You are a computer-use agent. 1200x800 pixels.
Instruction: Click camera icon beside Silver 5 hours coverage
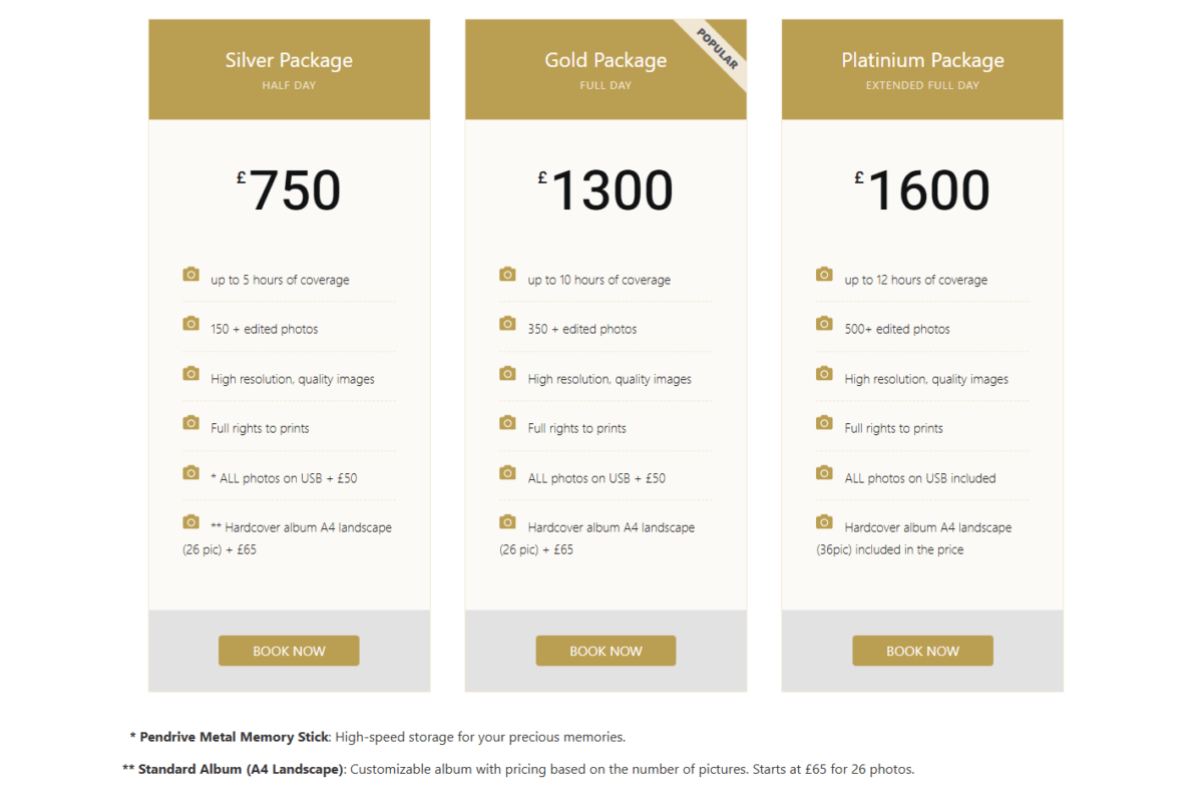point(191,274)
